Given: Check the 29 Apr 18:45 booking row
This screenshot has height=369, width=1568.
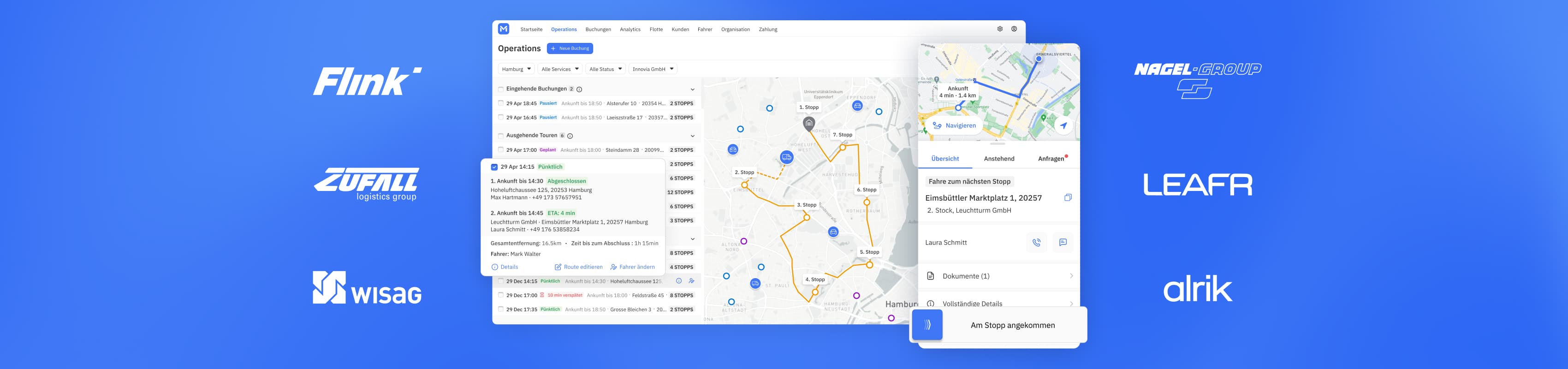Looking at the screenshot, I should pos(501,103).
